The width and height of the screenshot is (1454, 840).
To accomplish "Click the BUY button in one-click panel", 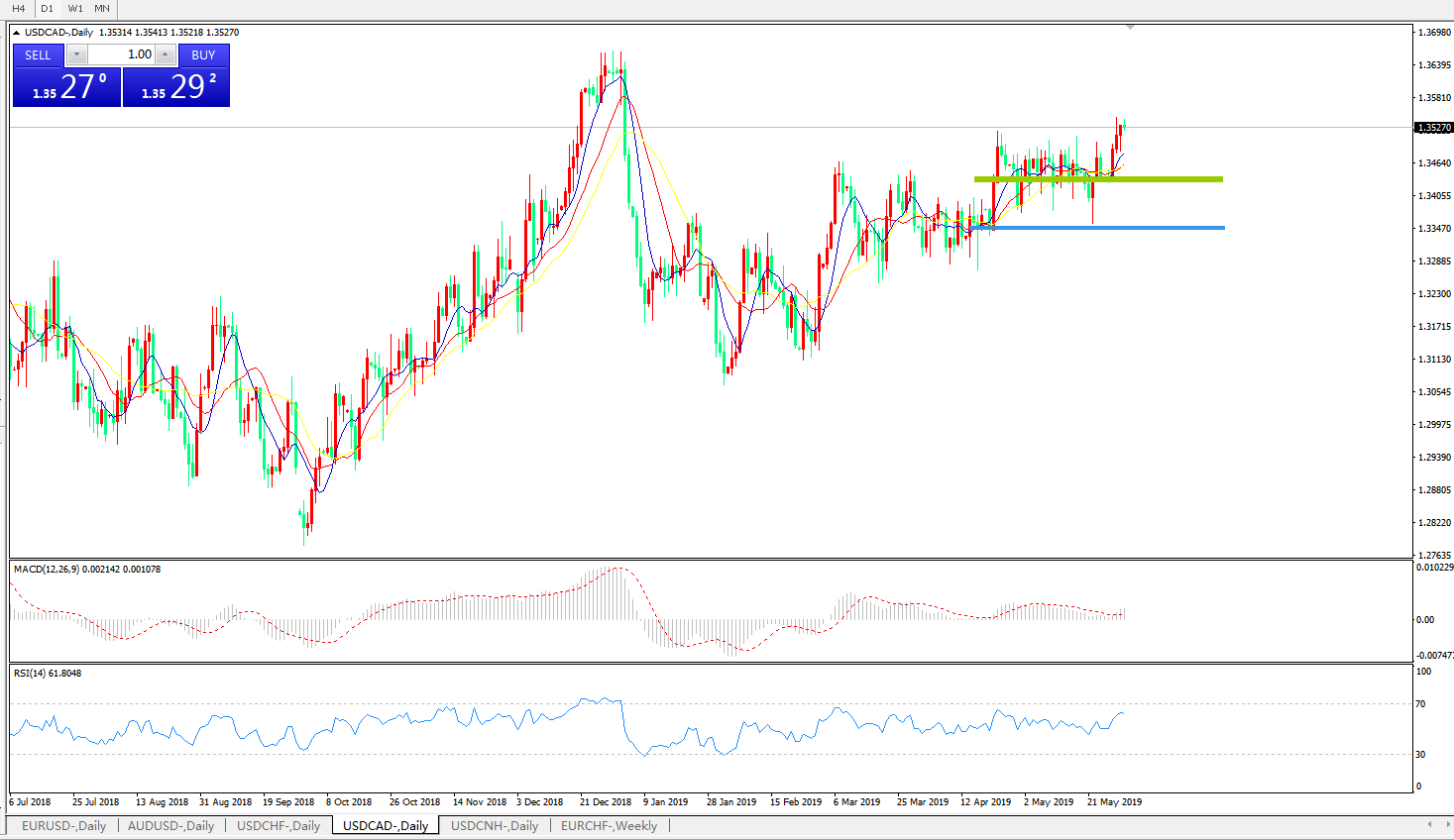I will pyautogui.click(x=203, y=55).
